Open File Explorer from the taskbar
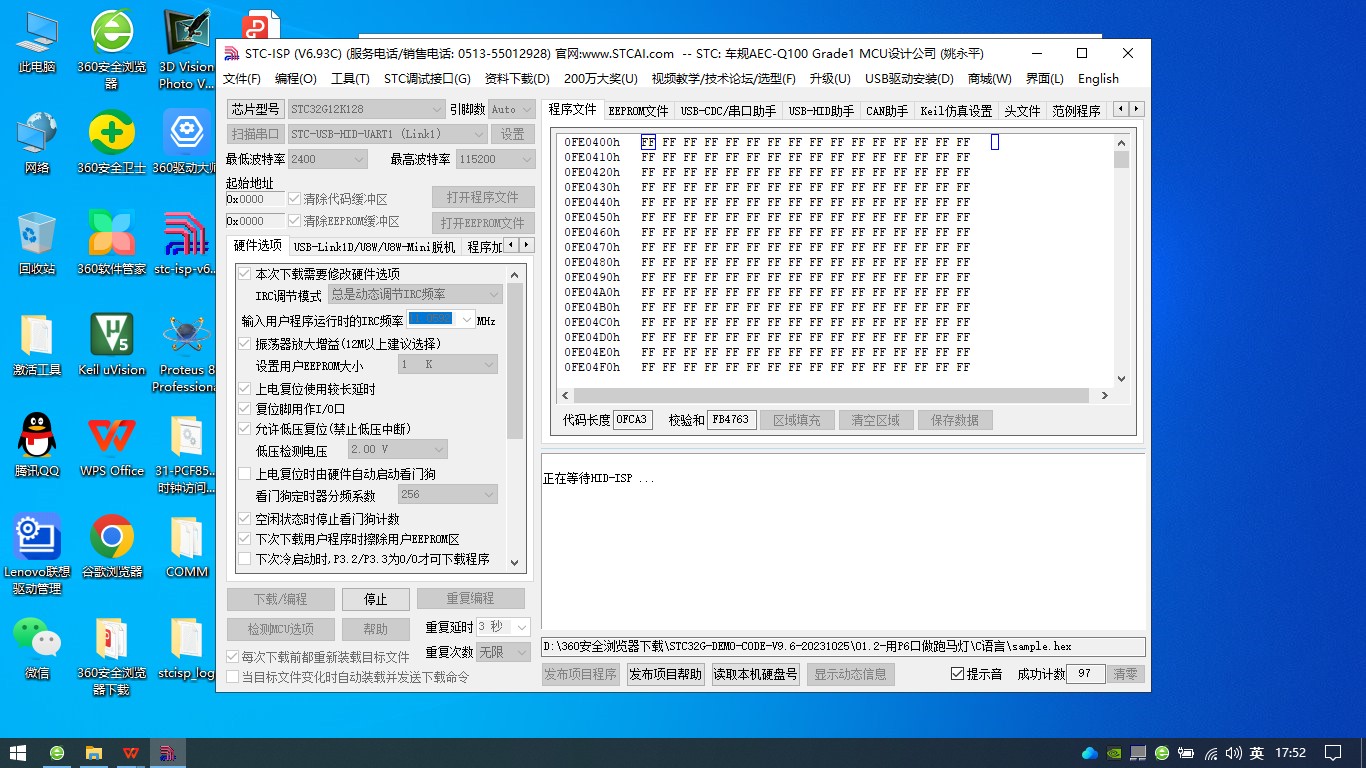Image resolution: width=1366 pixels, height=768 pixels. coord(93,752)
